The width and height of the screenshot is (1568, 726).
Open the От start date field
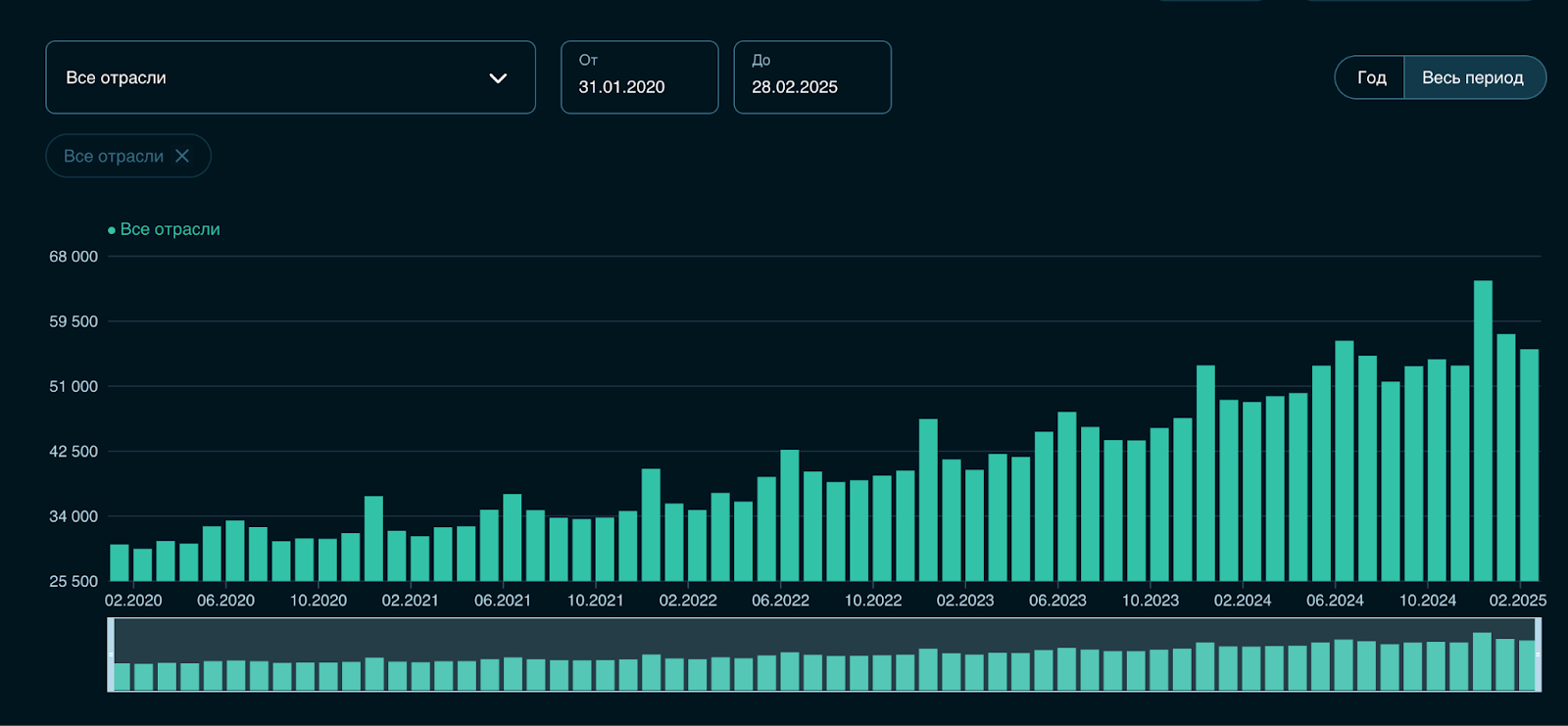point(639,77)
